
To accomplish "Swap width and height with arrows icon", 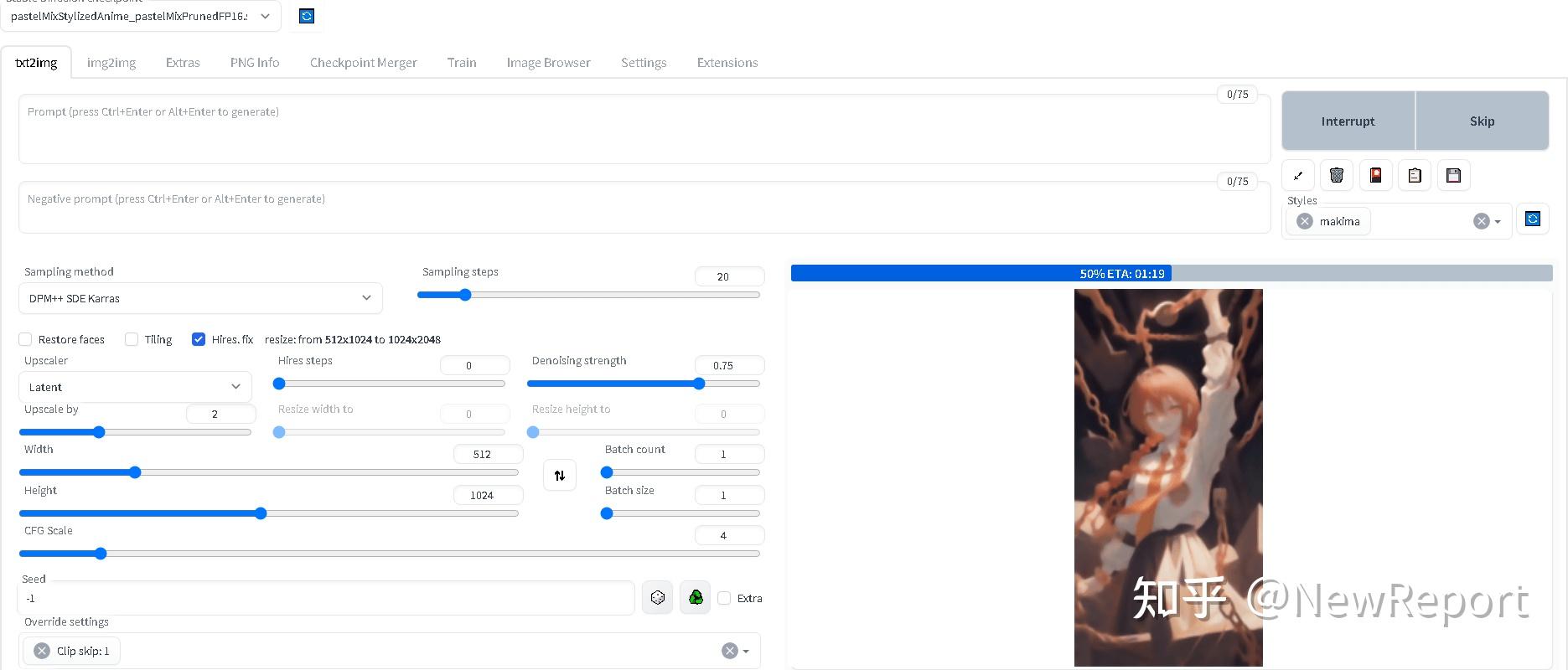I will coord(560,475).
